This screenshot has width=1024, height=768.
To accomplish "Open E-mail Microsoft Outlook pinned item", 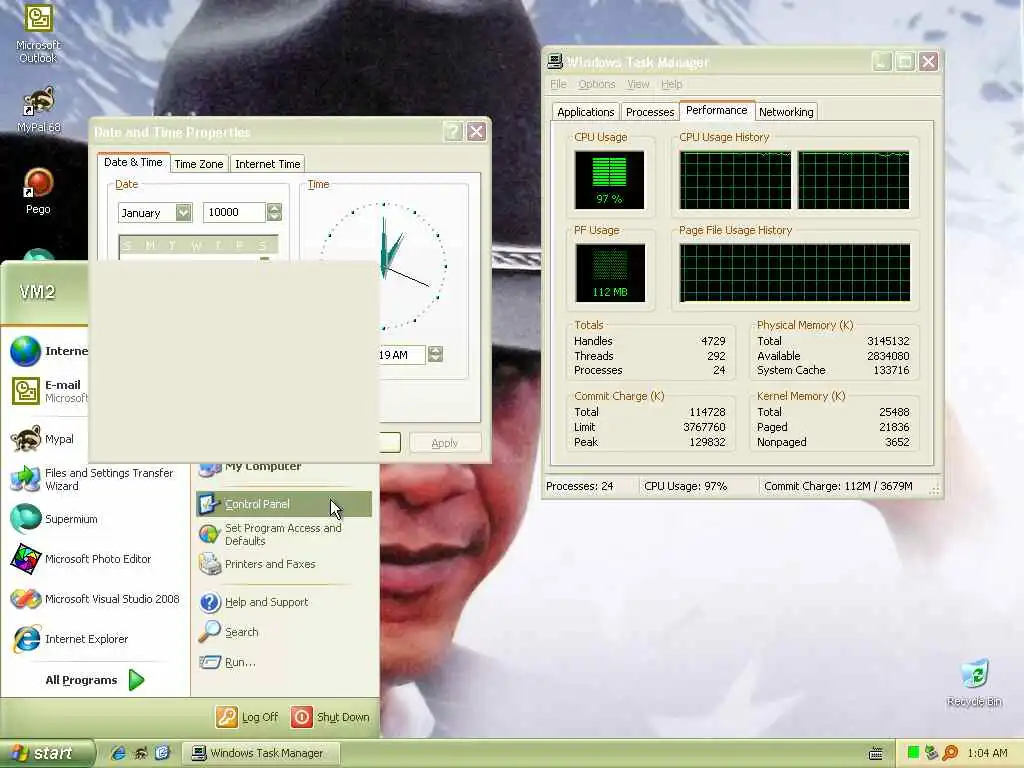I will click(x=48, y=391).
